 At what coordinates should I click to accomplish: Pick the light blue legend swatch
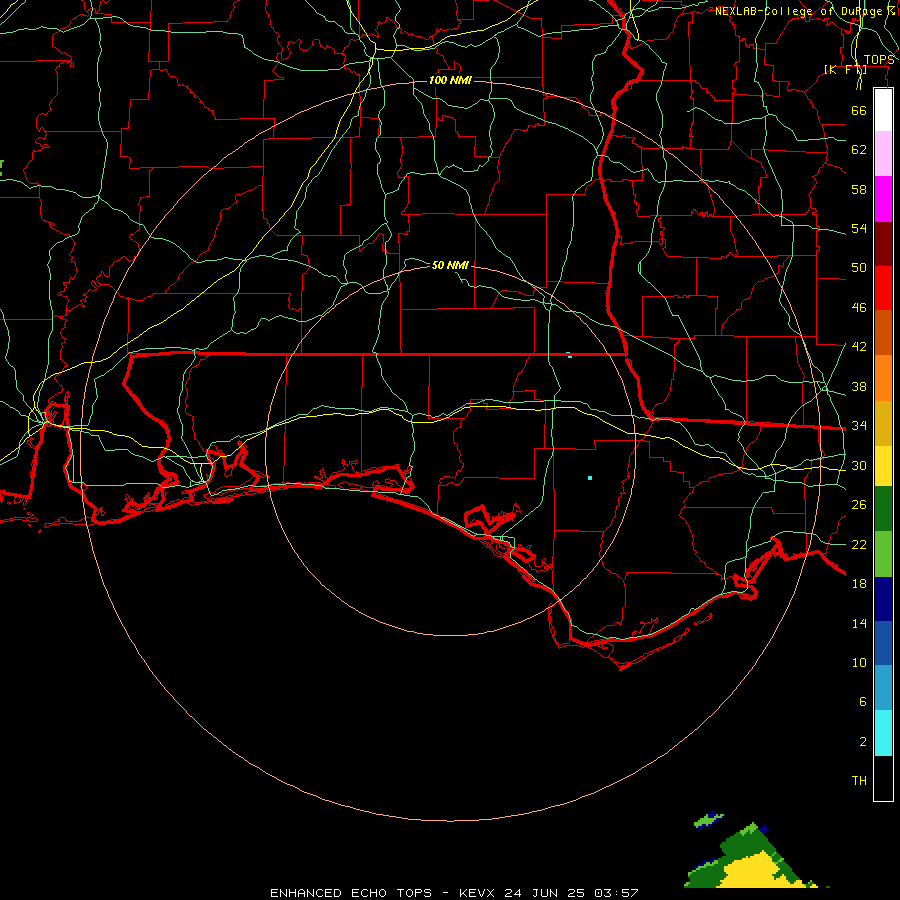(883, 688)
